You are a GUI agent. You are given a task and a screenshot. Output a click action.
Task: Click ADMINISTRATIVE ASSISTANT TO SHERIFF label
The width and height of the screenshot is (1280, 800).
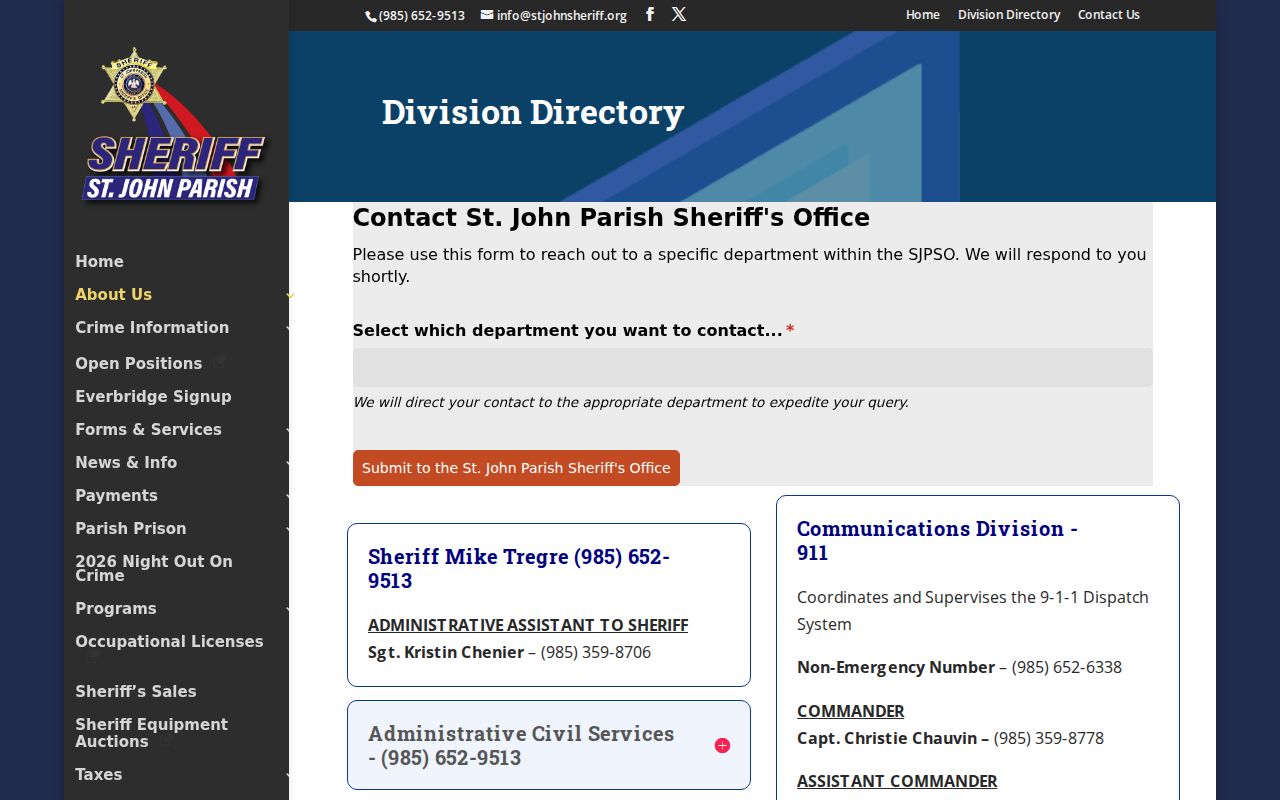click(x=528, y=625)
